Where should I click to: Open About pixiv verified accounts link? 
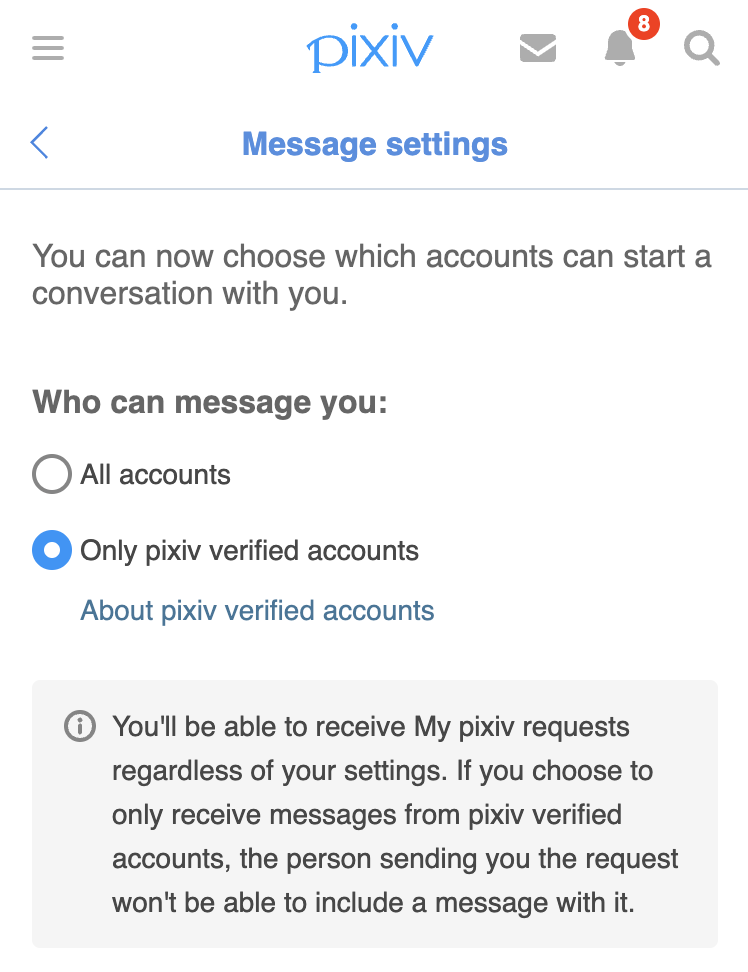[257, 610]
